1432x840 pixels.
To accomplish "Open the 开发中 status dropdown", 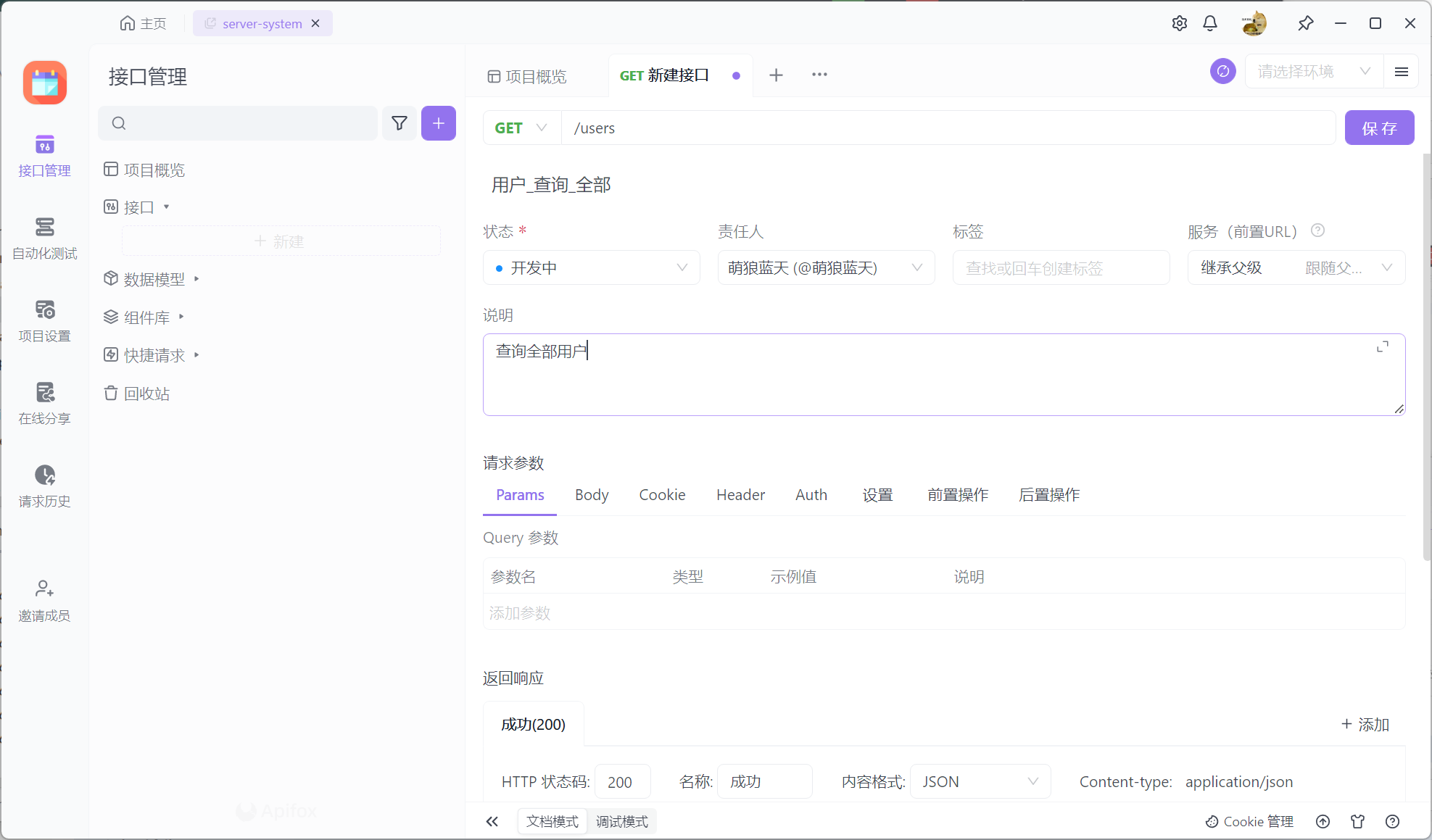I will (x=592, y=267).
